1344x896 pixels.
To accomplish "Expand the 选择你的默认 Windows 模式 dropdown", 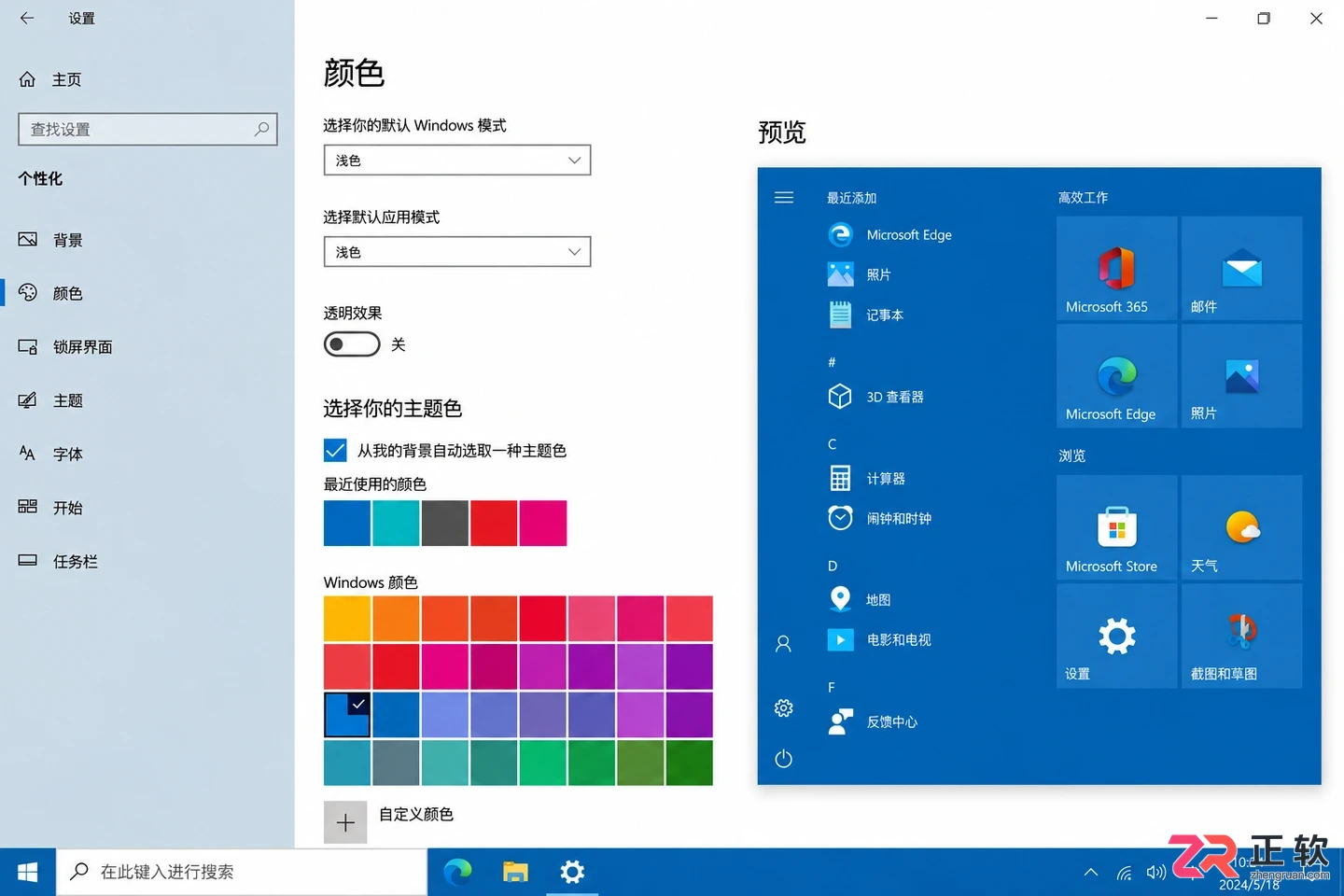I will 457,161.
